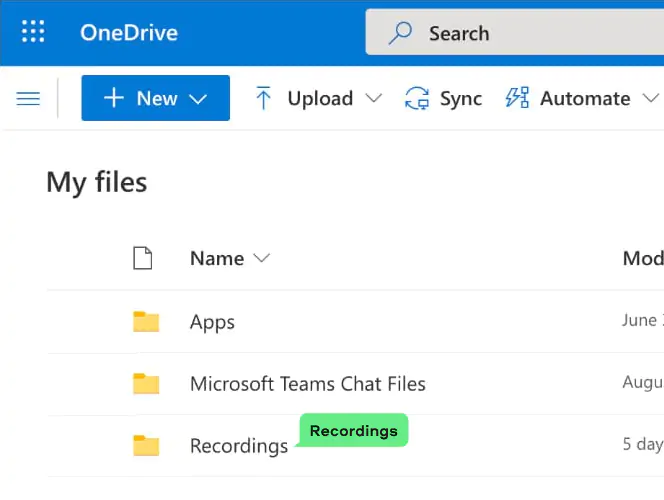Click the magnifier search icon
664x500 pixels.
pyautogui.click(x=400, y=33)
